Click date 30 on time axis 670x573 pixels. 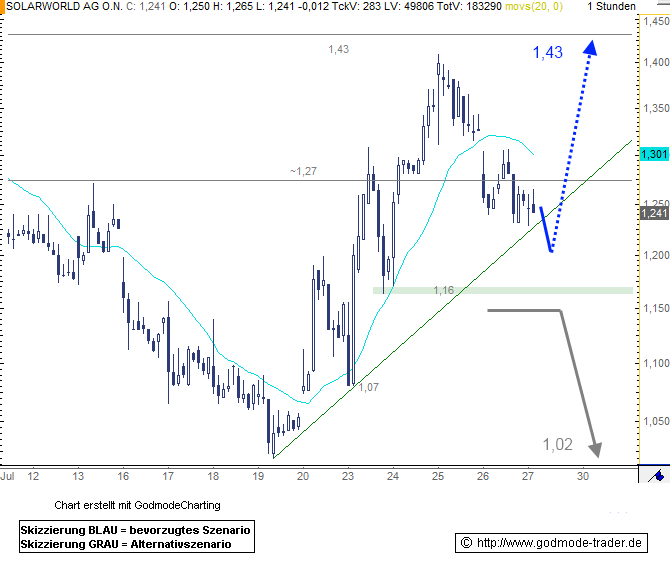(583, 476)
